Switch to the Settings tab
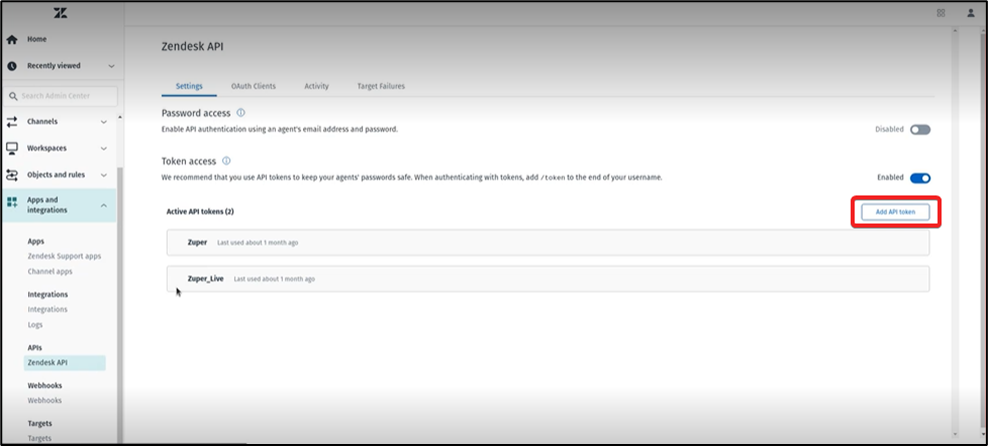 tap(189, 86)
